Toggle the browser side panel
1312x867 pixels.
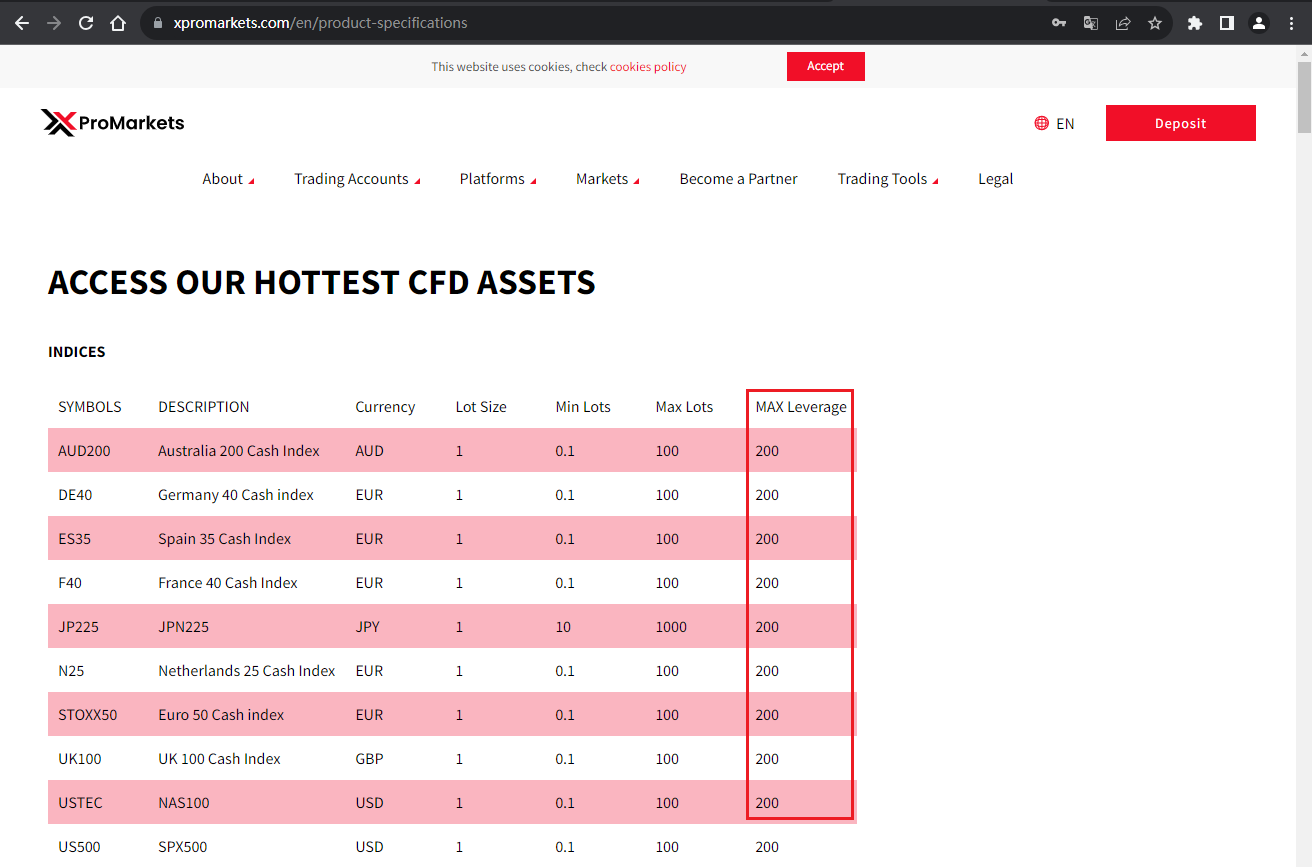tap(1227, 23)
